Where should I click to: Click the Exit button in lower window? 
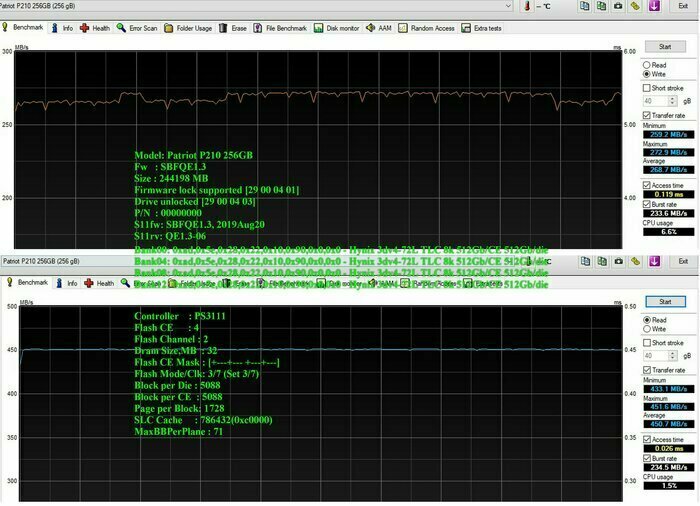pos(683,261)
